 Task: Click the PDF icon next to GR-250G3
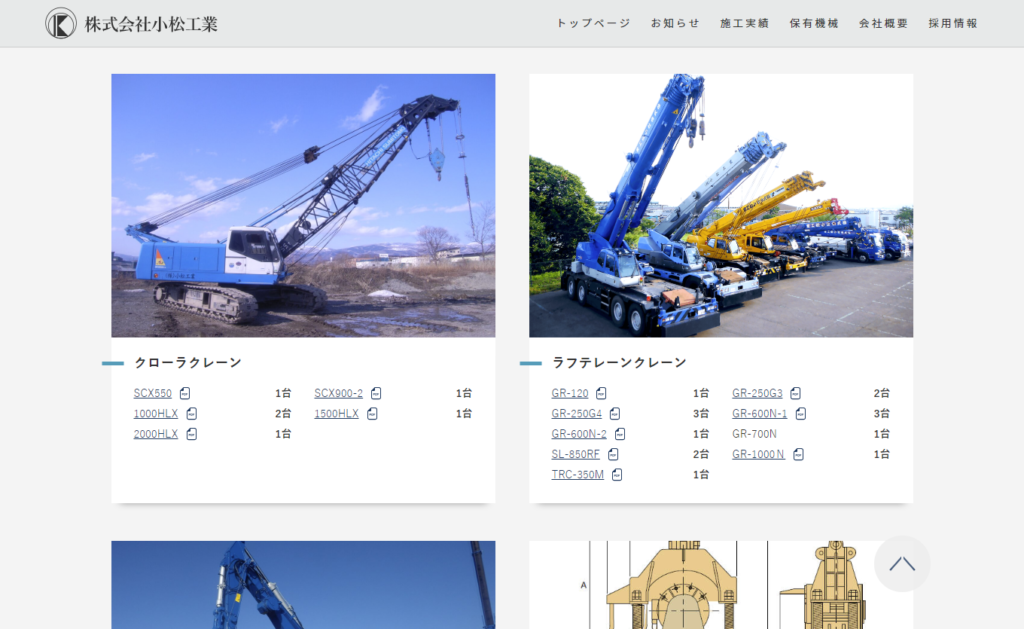[x=795, y=393]
